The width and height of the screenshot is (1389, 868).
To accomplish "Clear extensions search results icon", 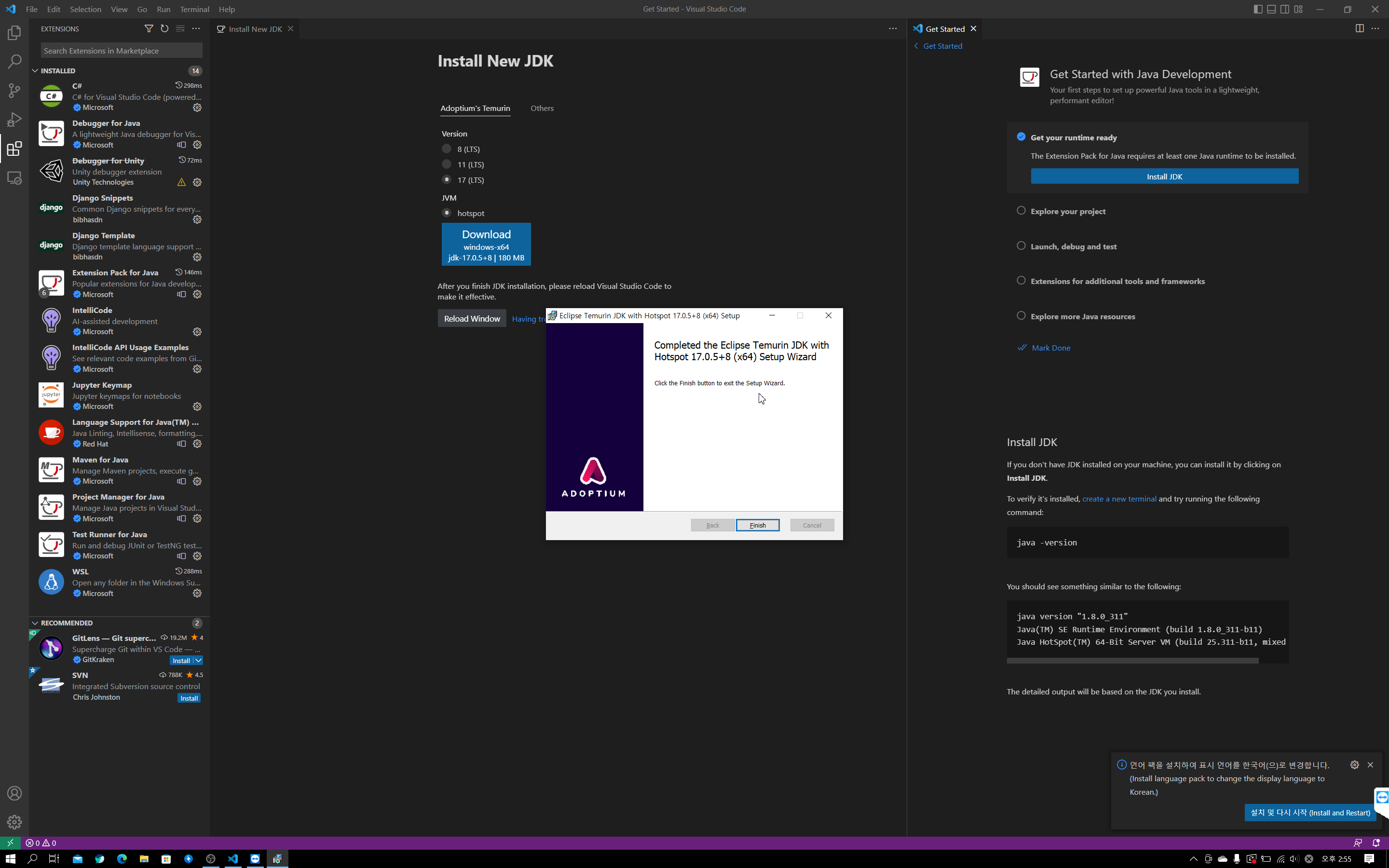I will tap(180, 29).
